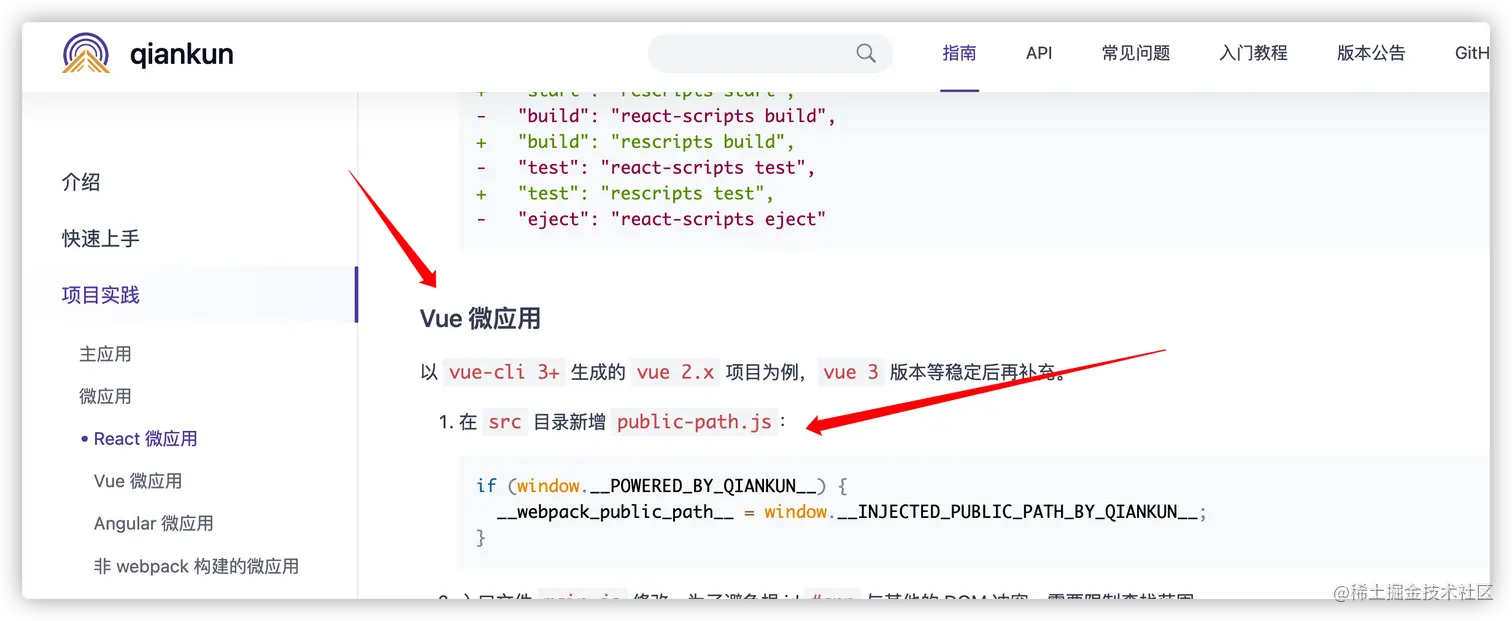Click the src inline code label
1512x621 pixels.
[x=504, y=422]
